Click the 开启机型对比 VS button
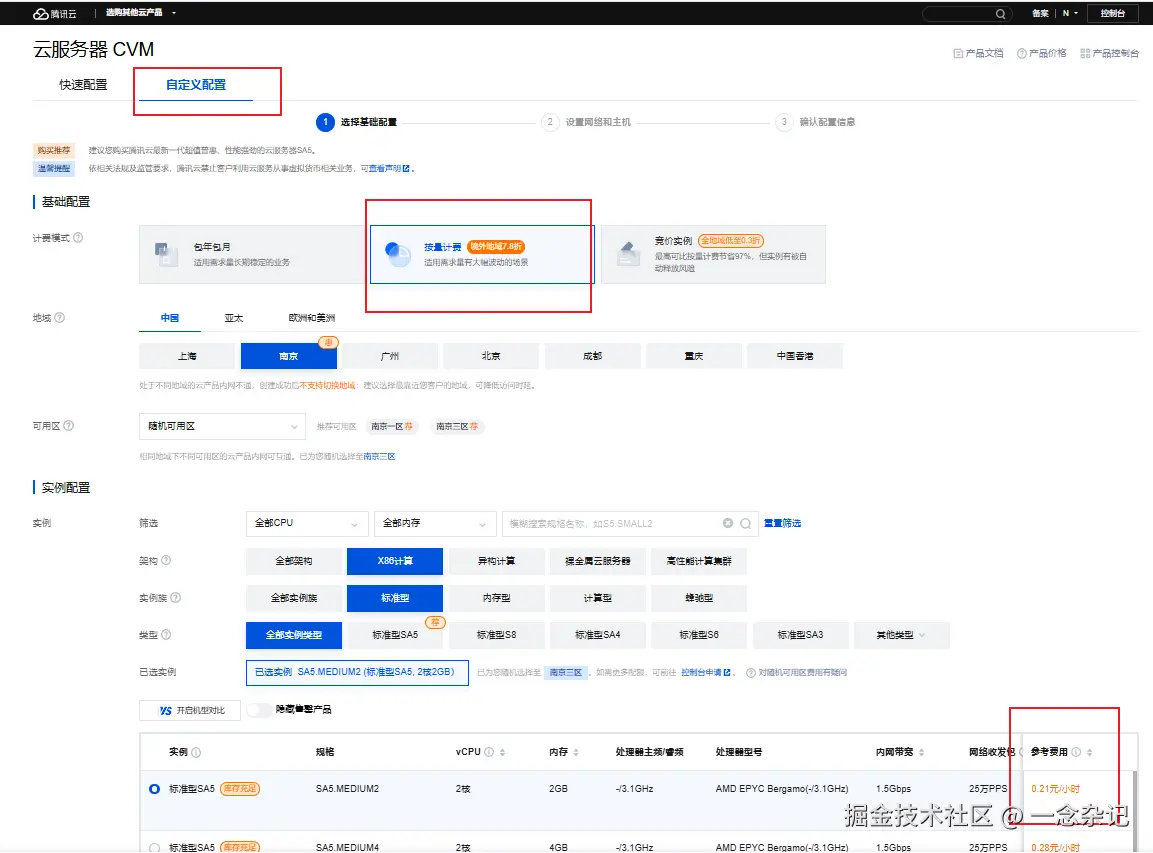The image size is (1153, 853). point(190,710)
